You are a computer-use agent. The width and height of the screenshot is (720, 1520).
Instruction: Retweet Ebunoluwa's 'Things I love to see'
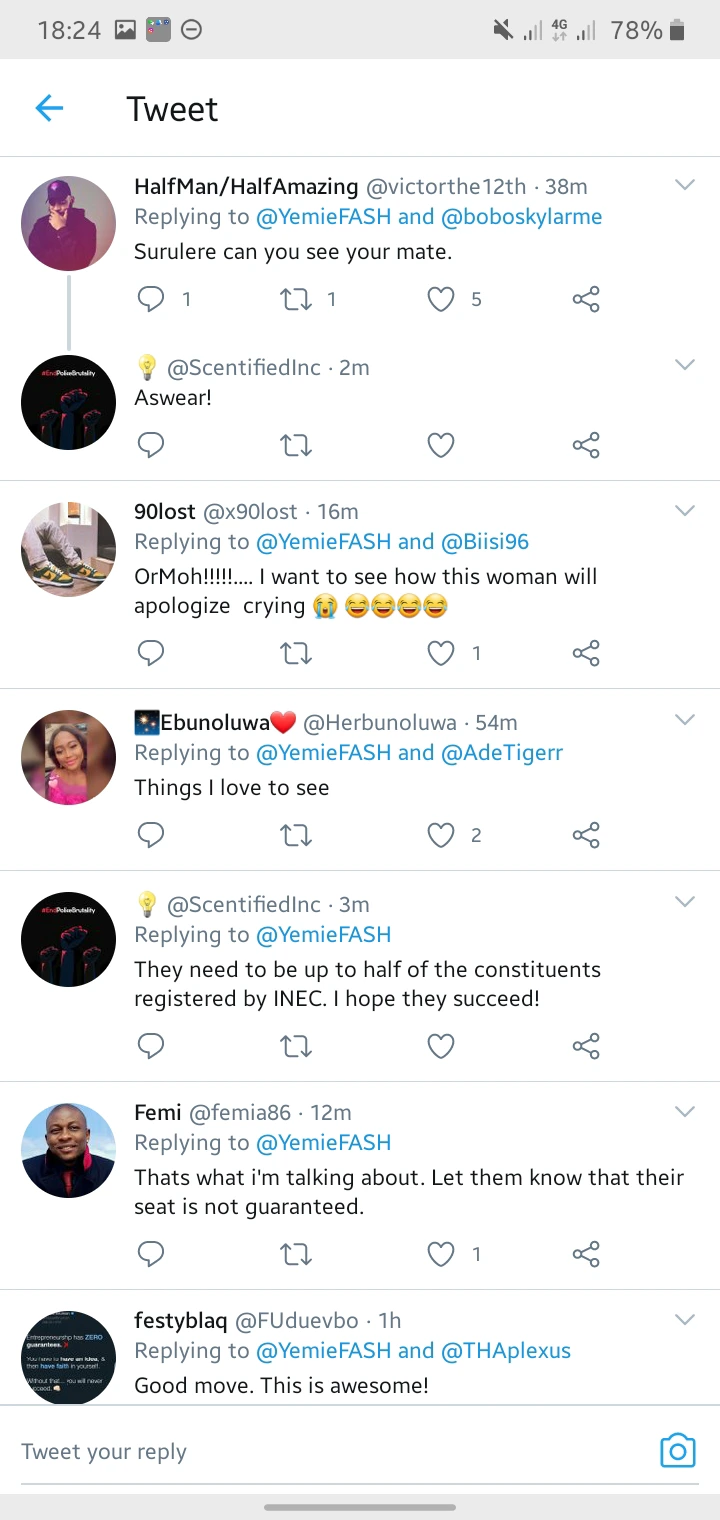[296, 834]
